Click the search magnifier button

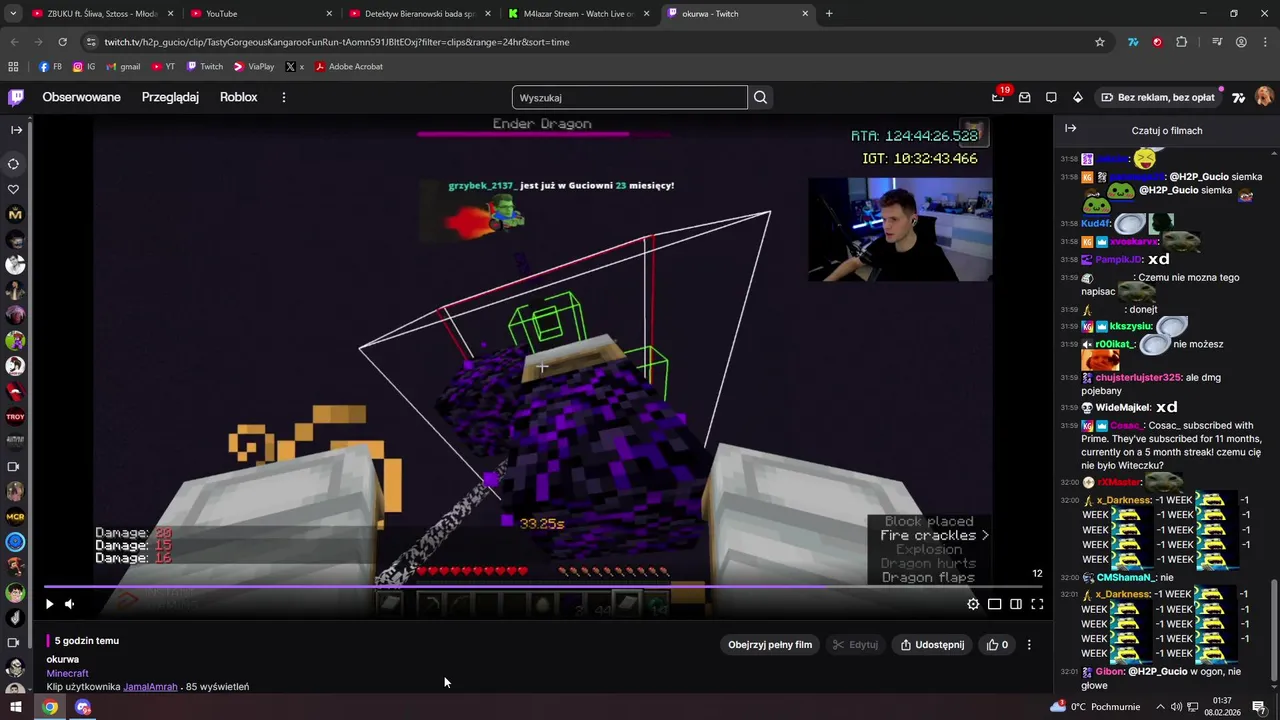[x=760, y=97]
